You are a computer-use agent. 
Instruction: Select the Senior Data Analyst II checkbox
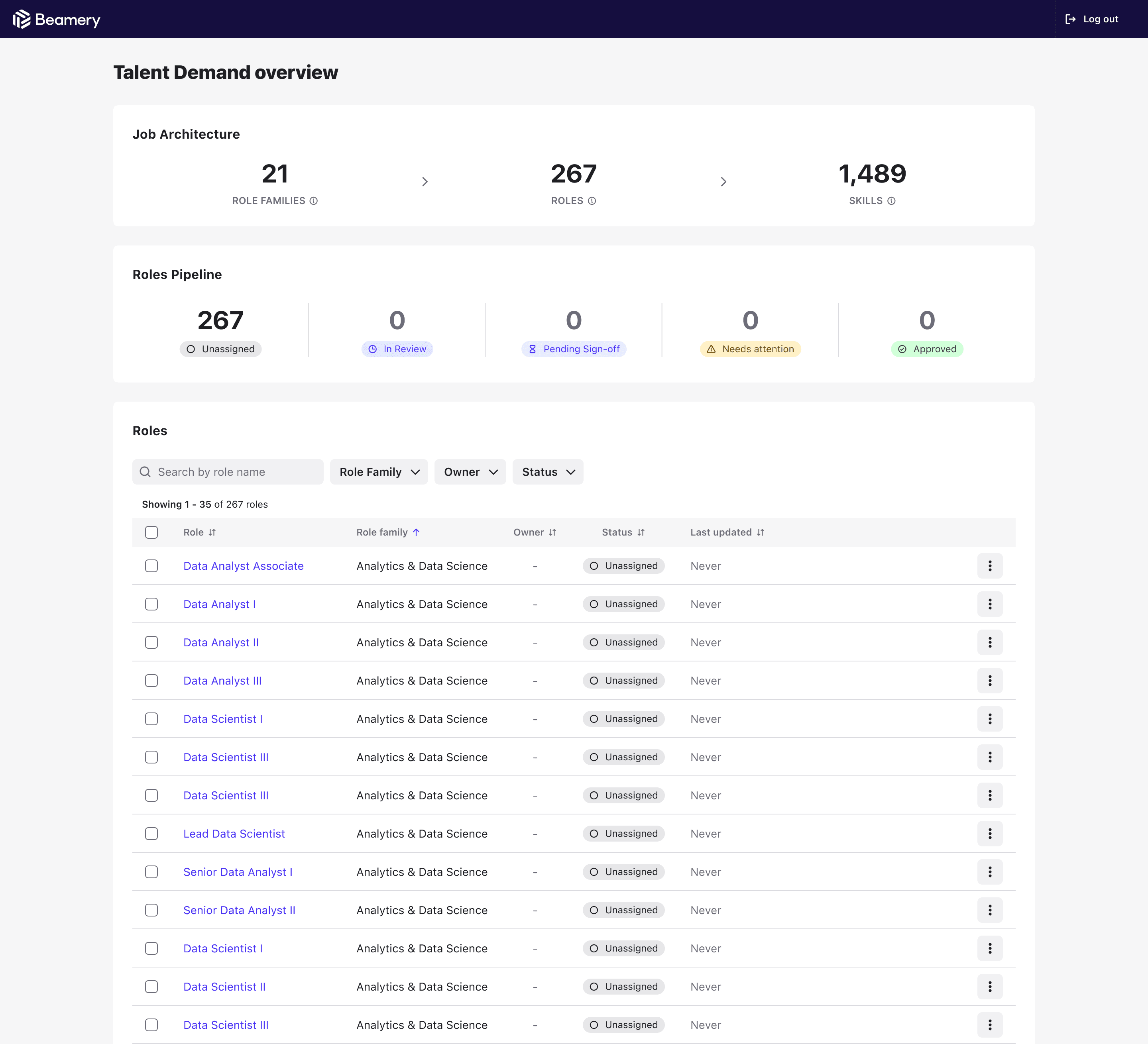tap(151, 910)
